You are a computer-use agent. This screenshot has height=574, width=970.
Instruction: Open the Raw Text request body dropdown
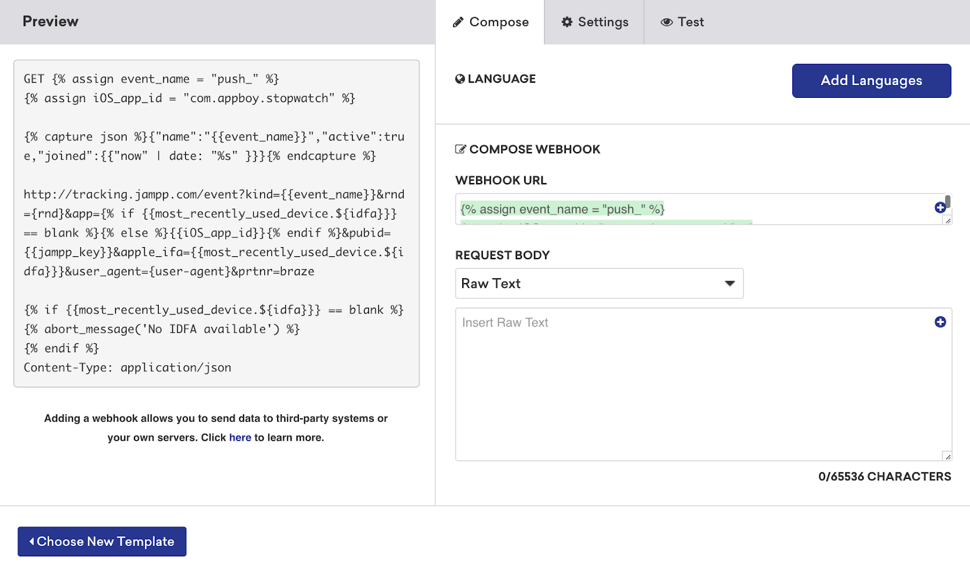[599, 283]
